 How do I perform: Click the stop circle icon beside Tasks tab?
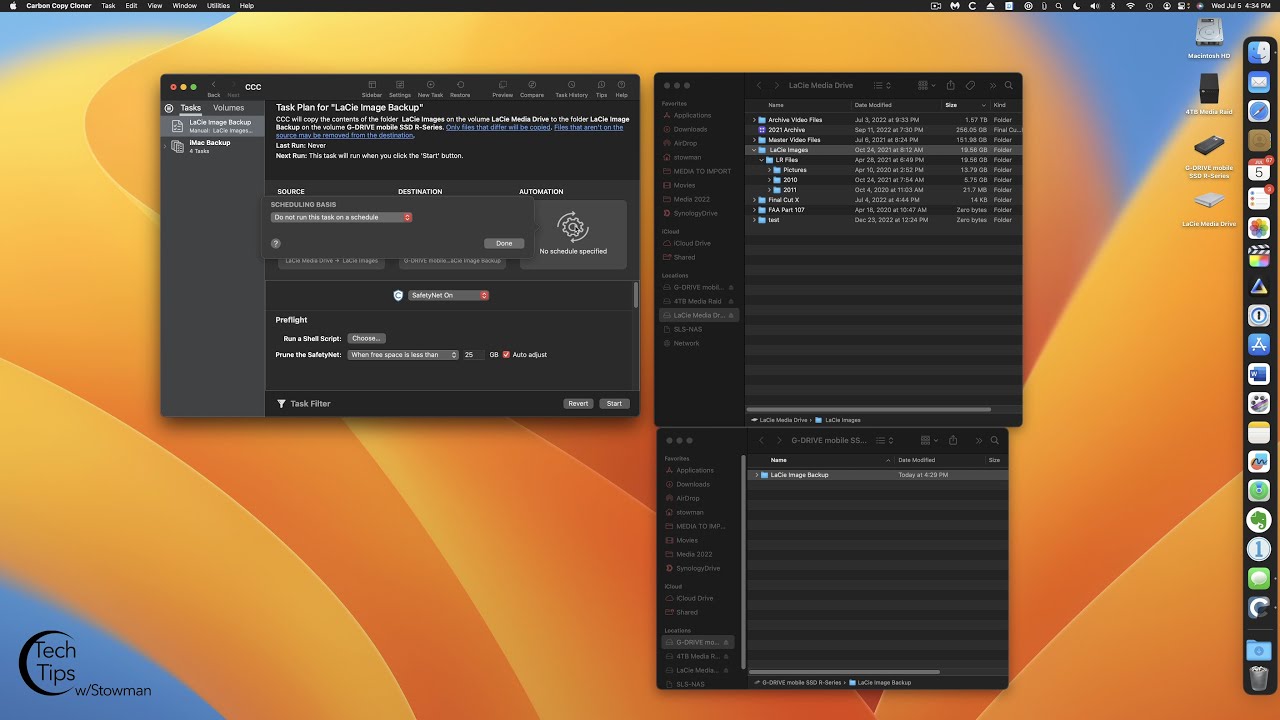169,108
